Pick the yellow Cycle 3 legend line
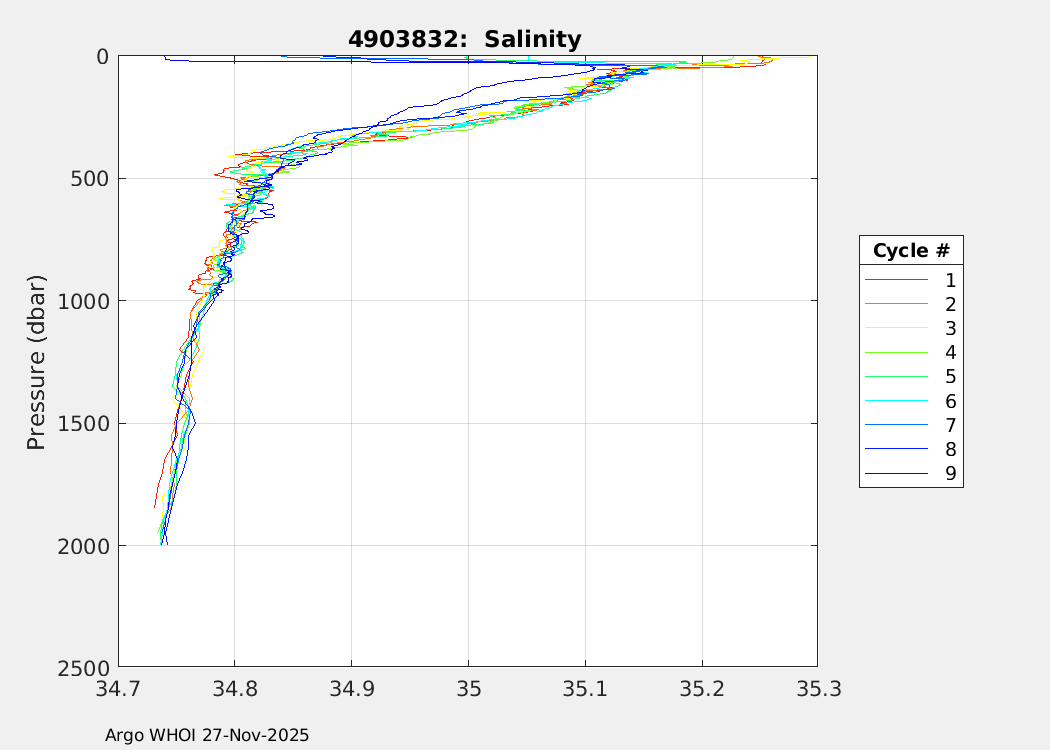 tap(896, 328)
